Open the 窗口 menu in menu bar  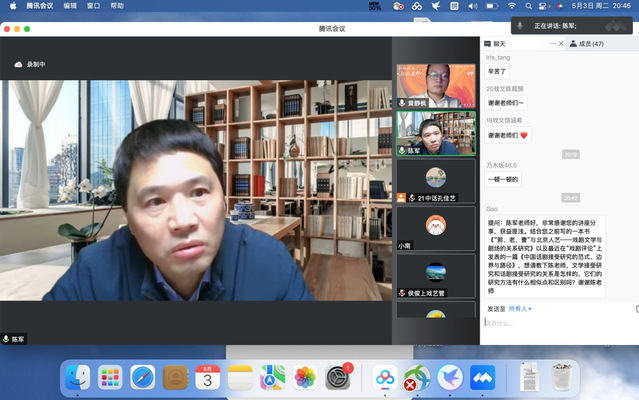(93, 6)
